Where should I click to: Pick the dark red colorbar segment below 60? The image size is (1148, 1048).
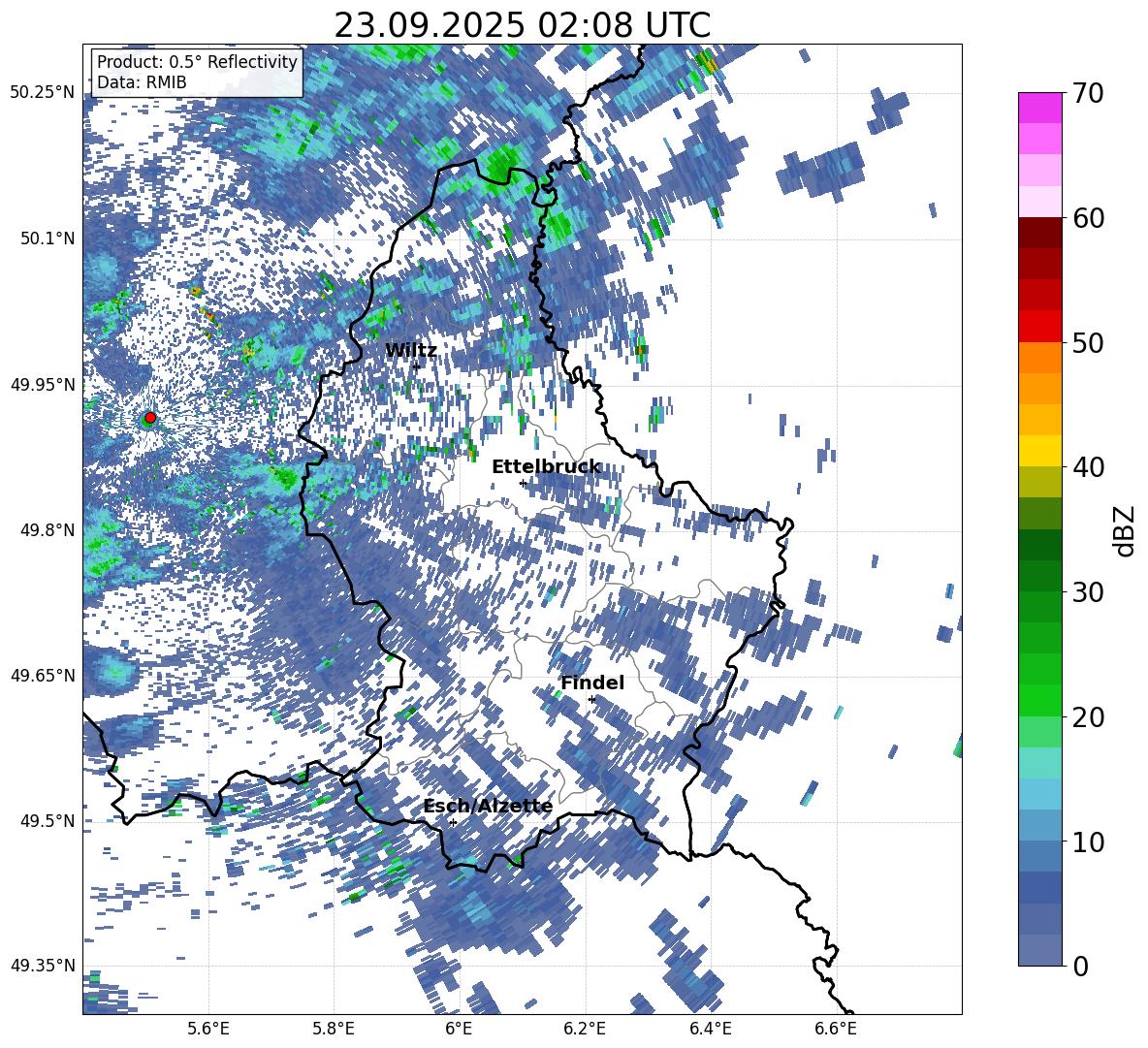1039,234
